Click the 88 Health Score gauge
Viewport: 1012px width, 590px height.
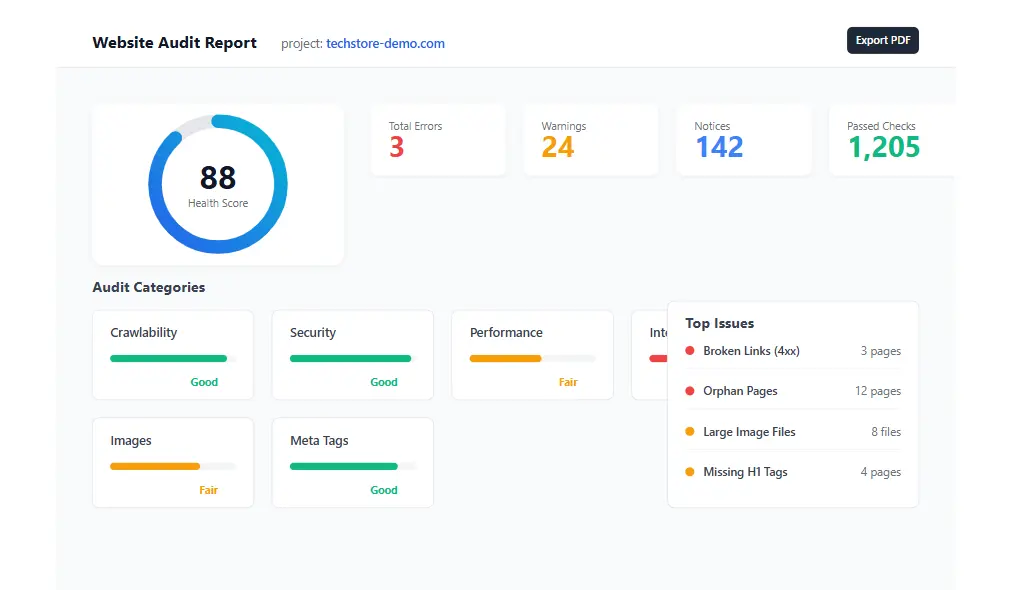click(218, 184)
